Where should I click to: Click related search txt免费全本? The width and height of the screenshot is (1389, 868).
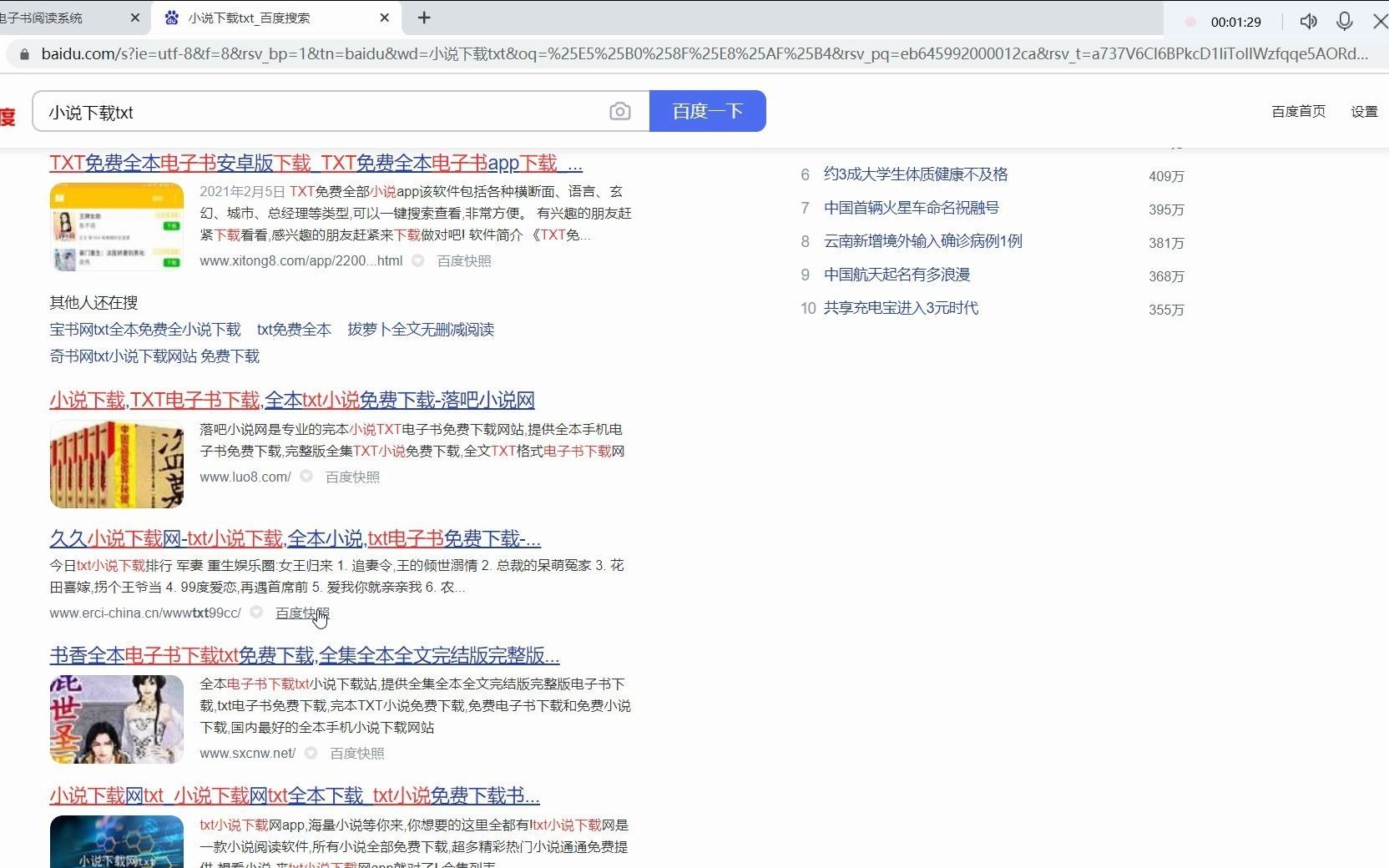click(x=294, y=330)
